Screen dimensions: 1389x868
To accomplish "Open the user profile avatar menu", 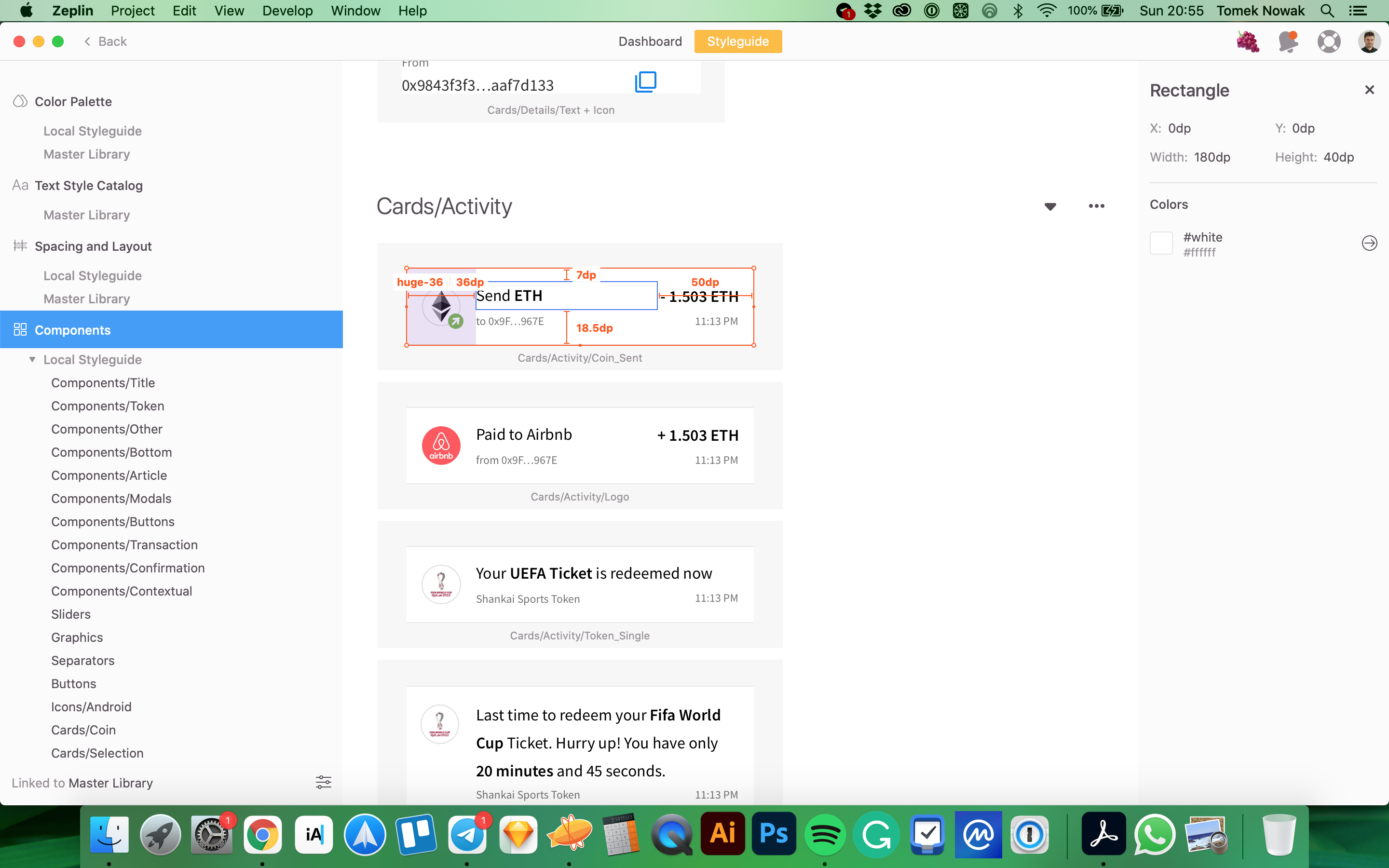I will 1370,41.
